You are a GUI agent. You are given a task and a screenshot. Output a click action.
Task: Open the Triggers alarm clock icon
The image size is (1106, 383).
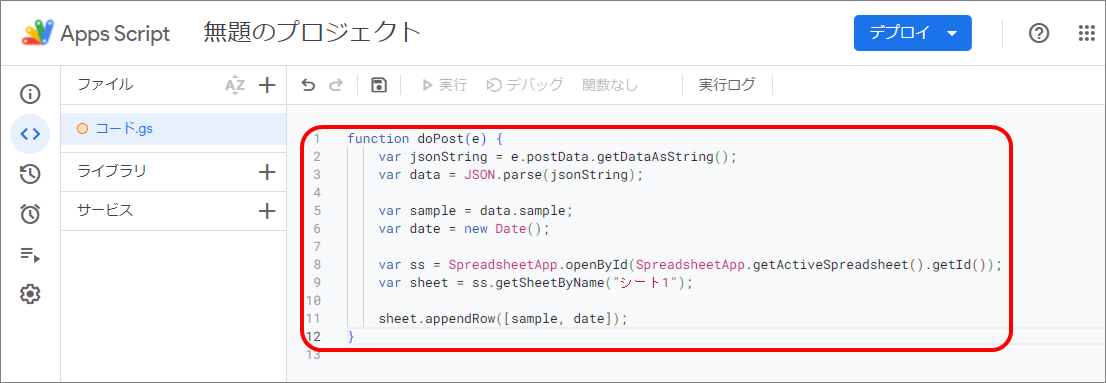(30, 214)
